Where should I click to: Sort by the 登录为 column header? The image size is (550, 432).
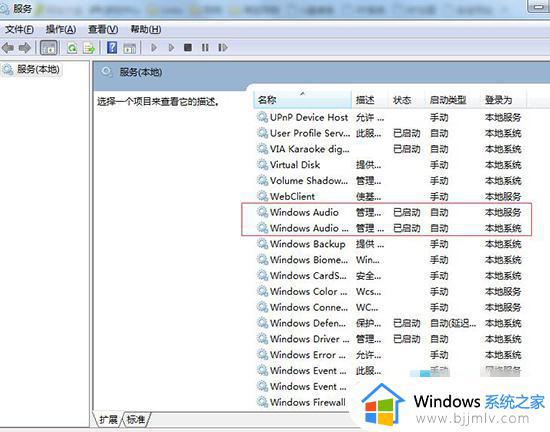pos(503,100)
